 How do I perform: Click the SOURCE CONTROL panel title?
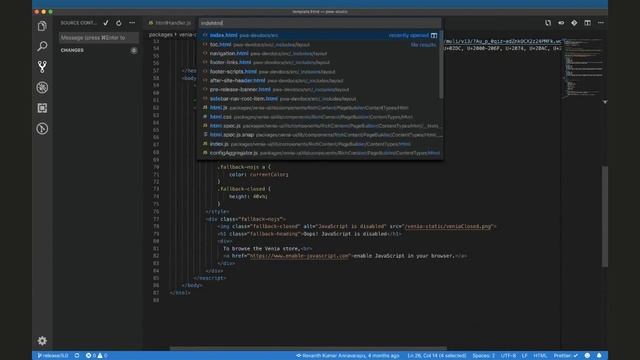(79, 23)
